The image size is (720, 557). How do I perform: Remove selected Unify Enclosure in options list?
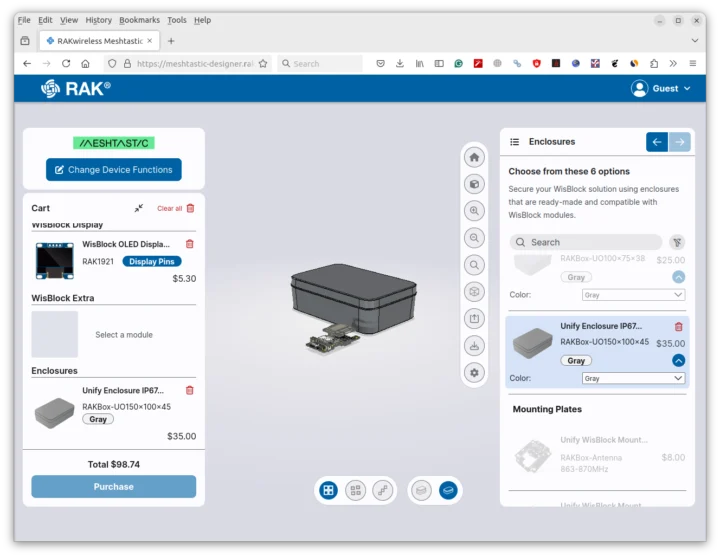coord(679,327)
